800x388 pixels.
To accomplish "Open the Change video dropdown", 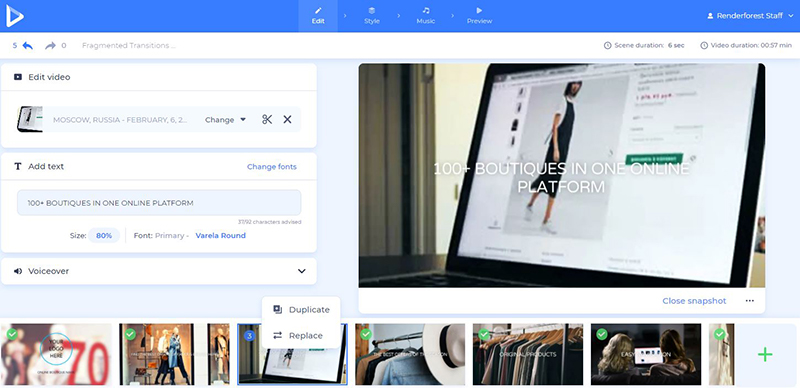I will point(226,119).
